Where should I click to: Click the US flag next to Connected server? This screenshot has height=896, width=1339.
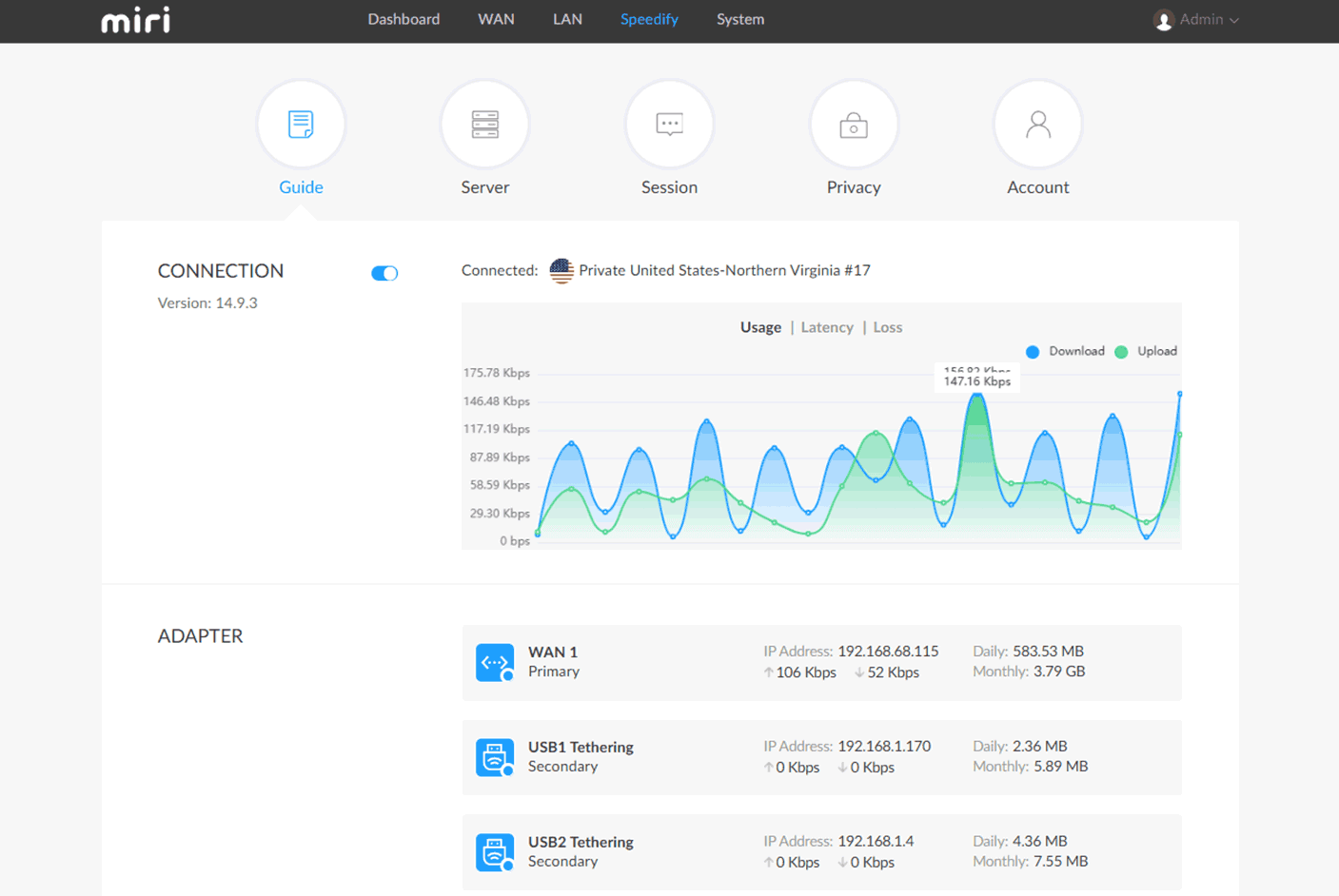tap(561, 270)
